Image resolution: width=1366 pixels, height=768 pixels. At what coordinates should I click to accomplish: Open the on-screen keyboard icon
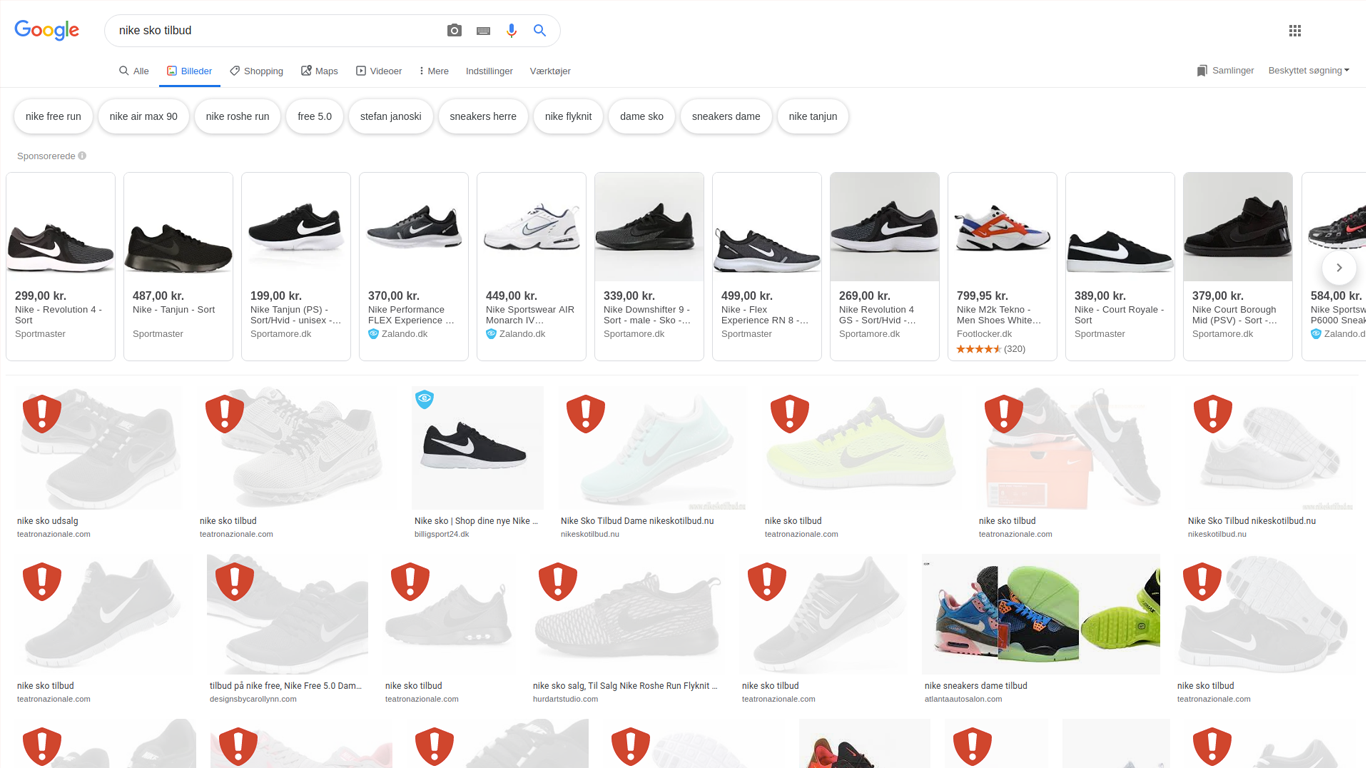tap(483, 31)
